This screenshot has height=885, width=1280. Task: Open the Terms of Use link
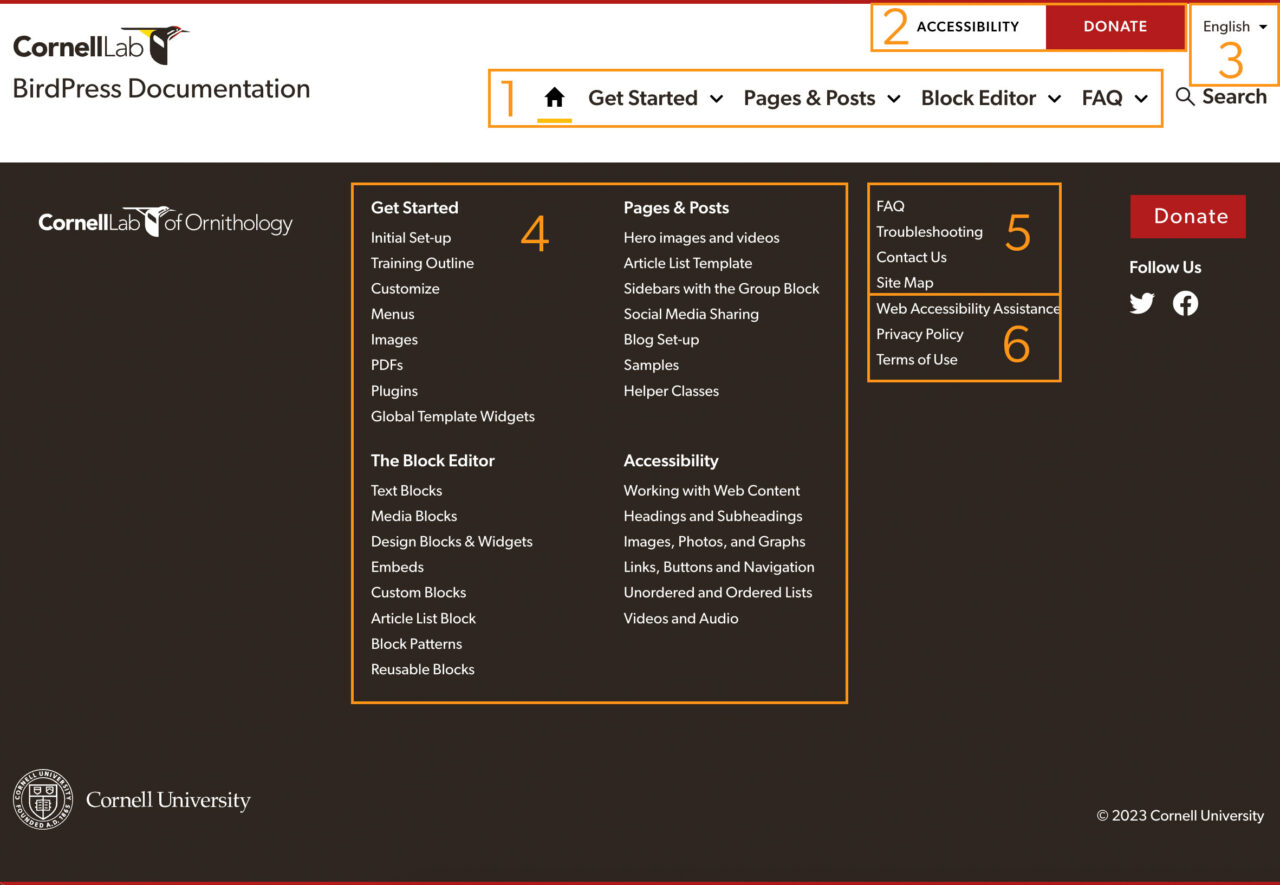917,360
